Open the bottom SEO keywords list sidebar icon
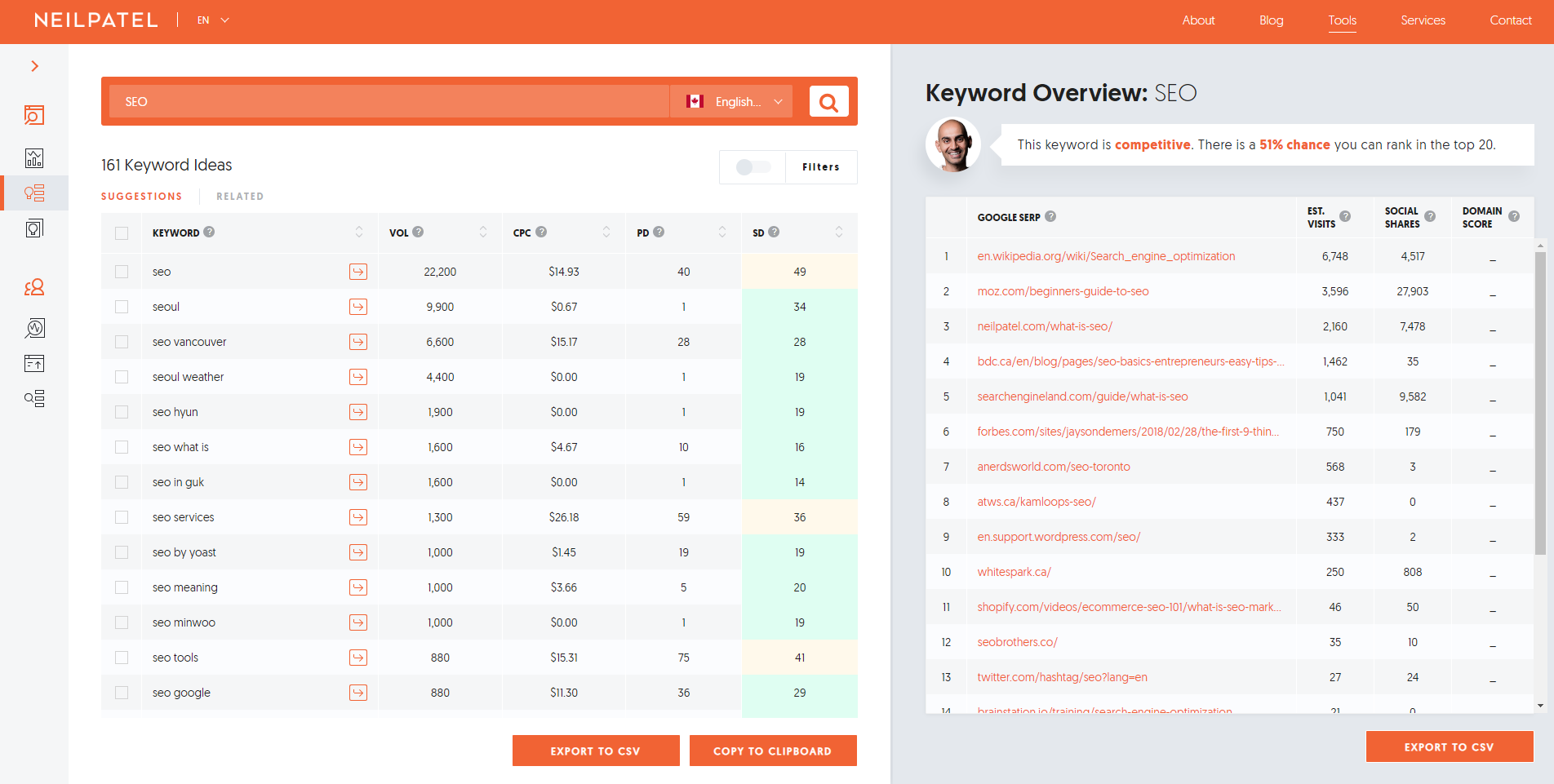This screenshot has width=1554, height=784. pos(34,398)
